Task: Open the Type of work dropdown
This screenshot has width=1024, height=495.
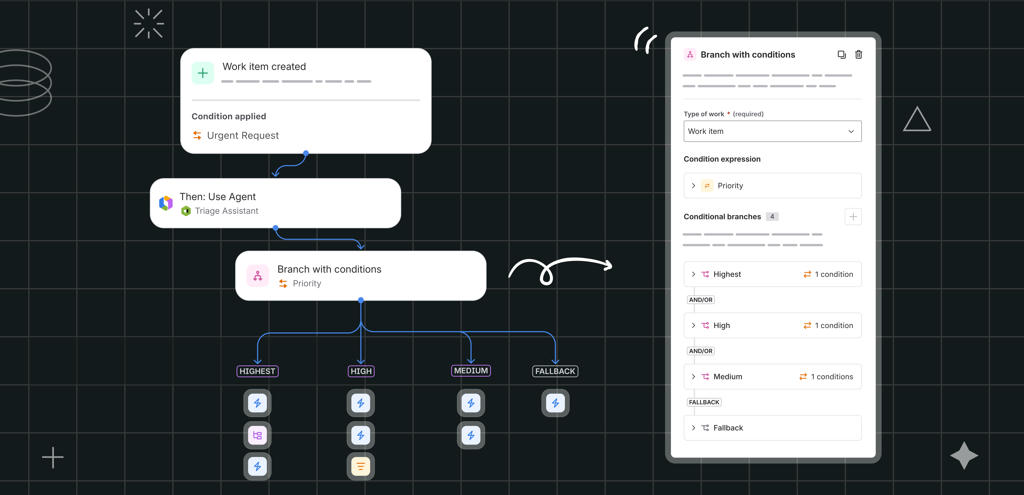Action: pos(773,131)
